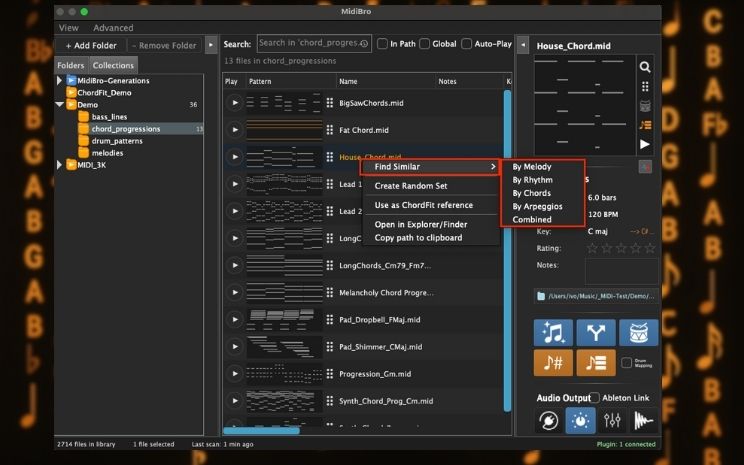Click the blue snare drum button
744x465 pixels.
click(639, 332)
